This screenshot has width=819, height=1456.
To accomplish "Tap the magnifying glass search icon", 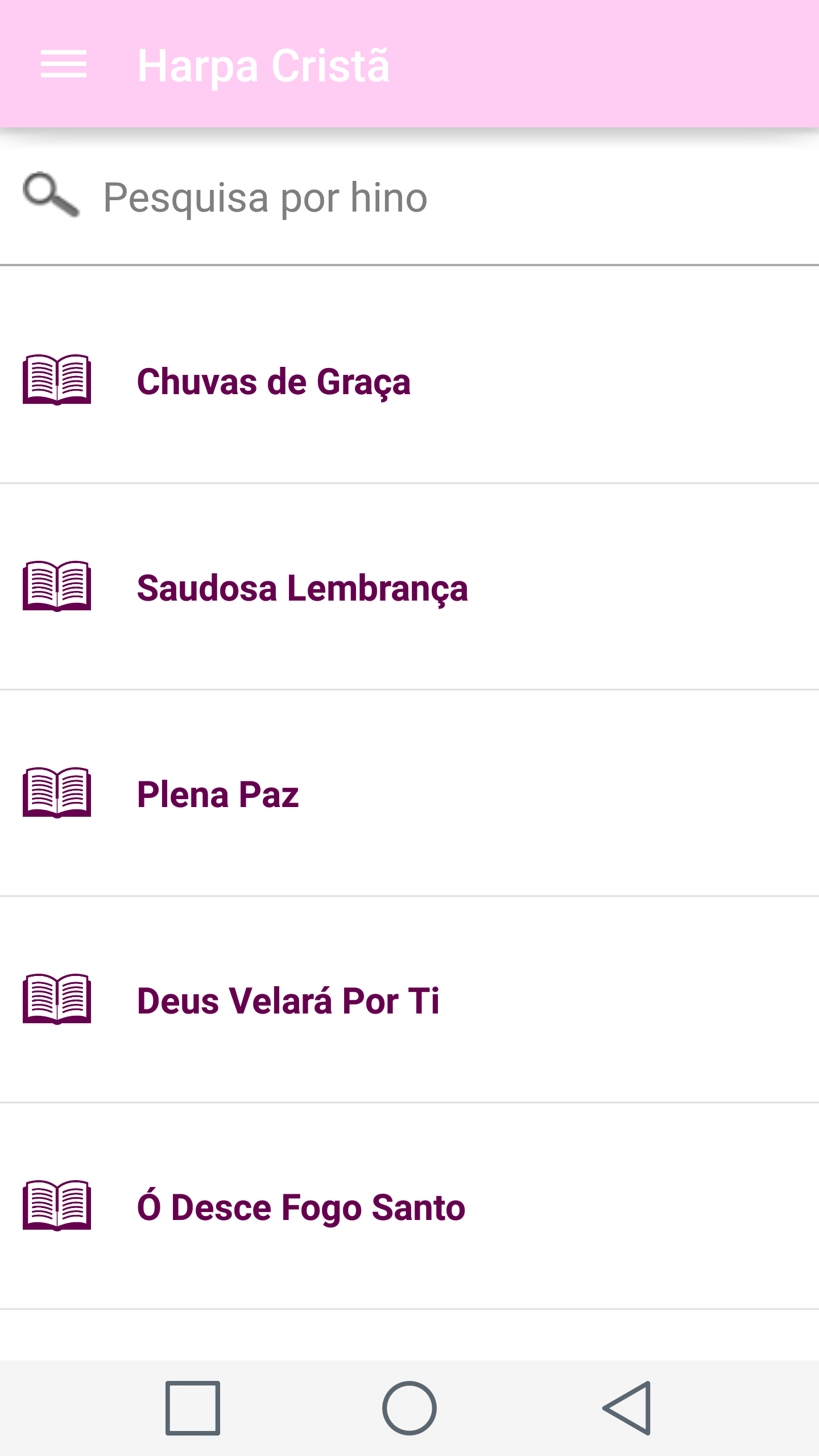I will click(51, 195).
